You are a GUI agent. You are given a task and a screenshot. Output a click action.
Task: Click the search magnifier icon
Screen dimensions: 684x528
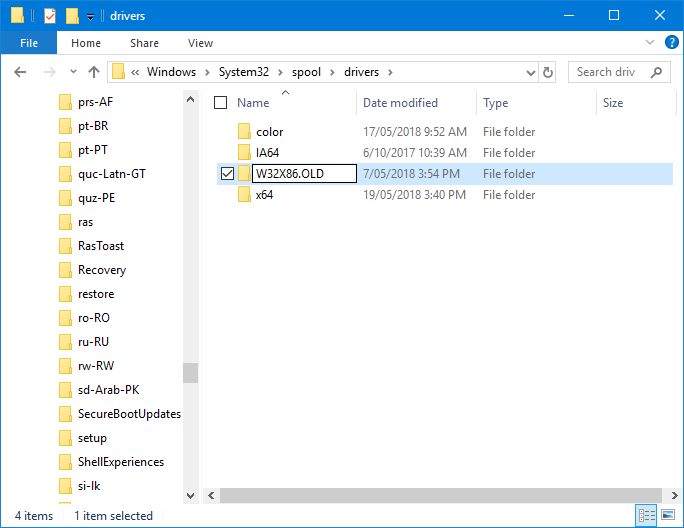(x=656, y=72)
